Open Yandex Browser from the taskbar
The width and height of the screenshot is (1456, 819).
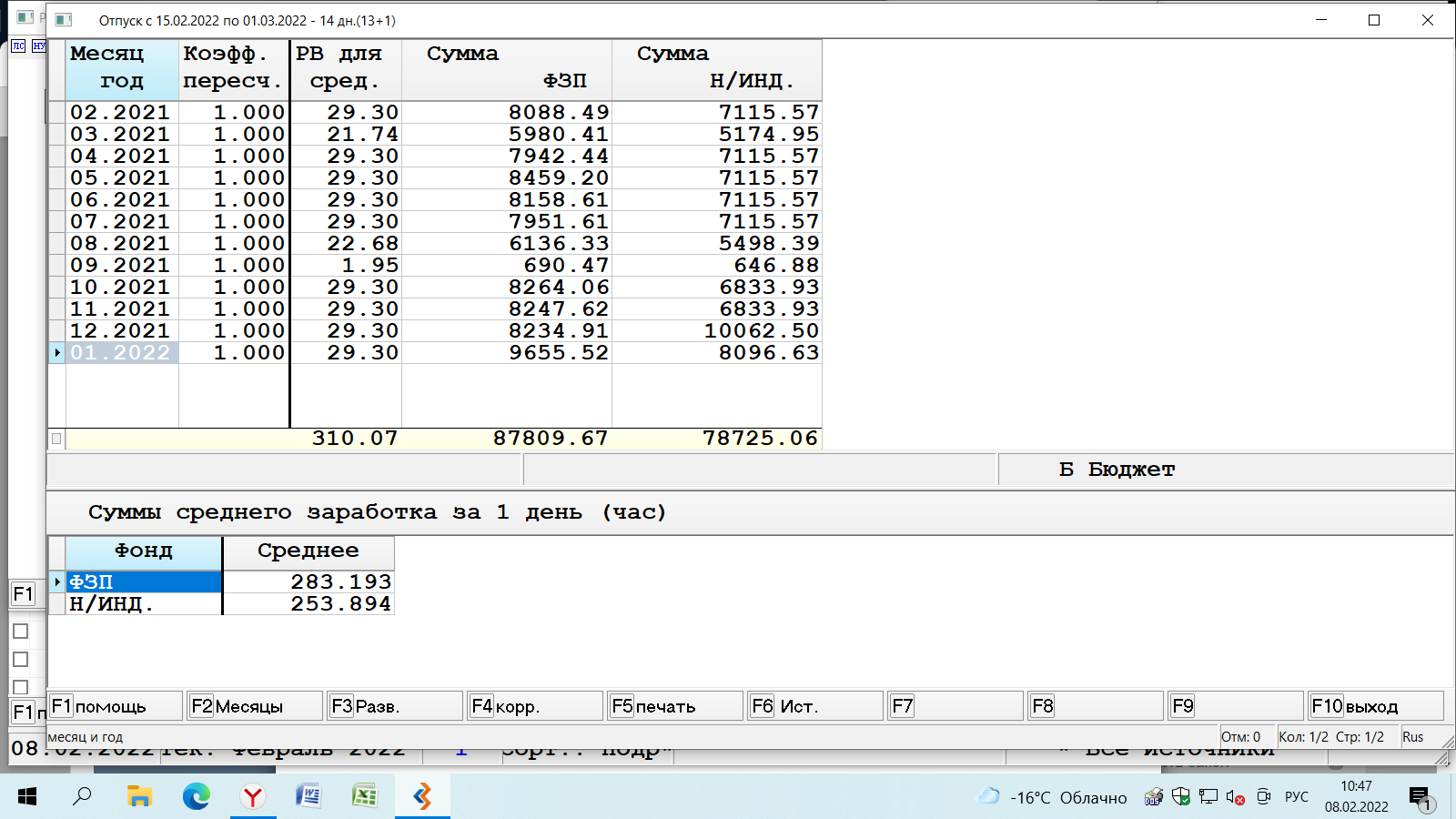point(252,797)
